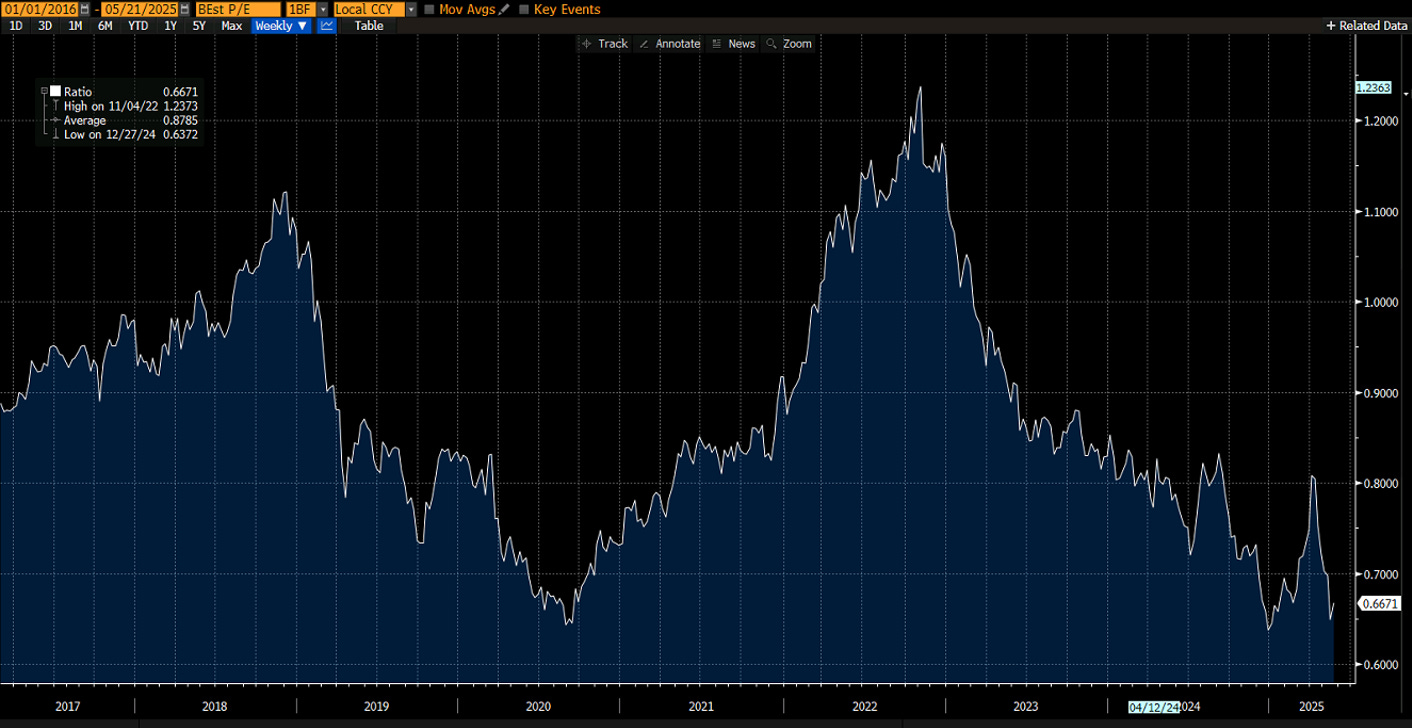This screenshot has height=728, width=1412.
Task: Click the Average legend row text
Action: coord(85,120)
